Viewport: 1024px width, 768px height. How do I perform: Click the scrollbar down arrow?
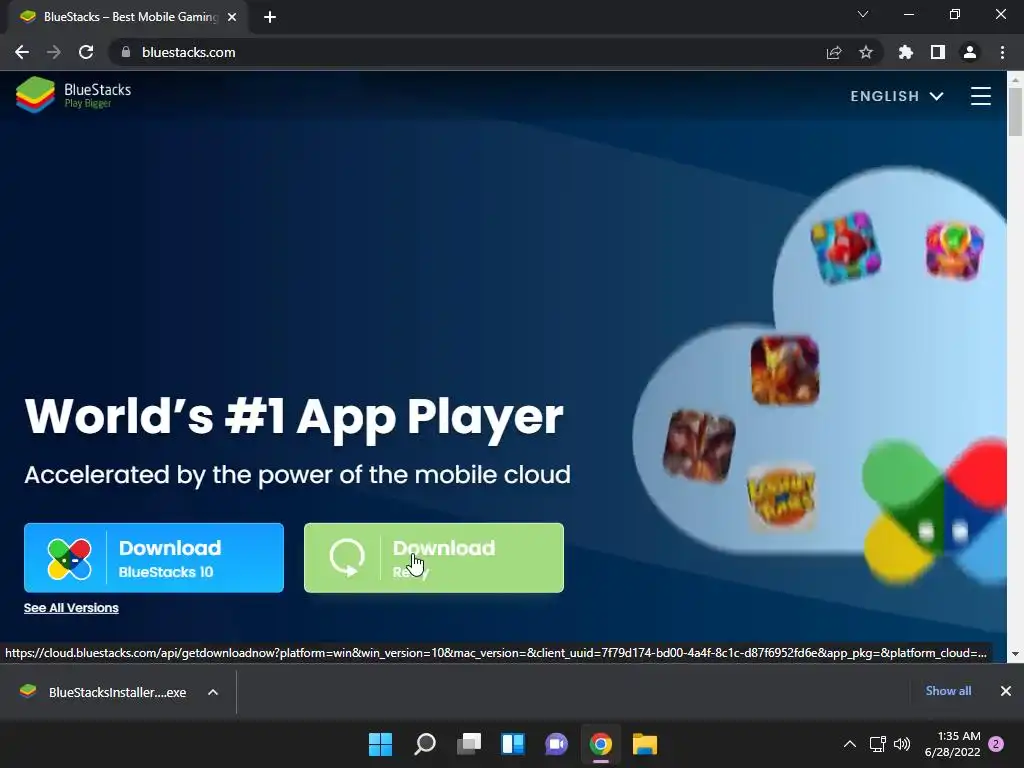[x=1015, y=654]
